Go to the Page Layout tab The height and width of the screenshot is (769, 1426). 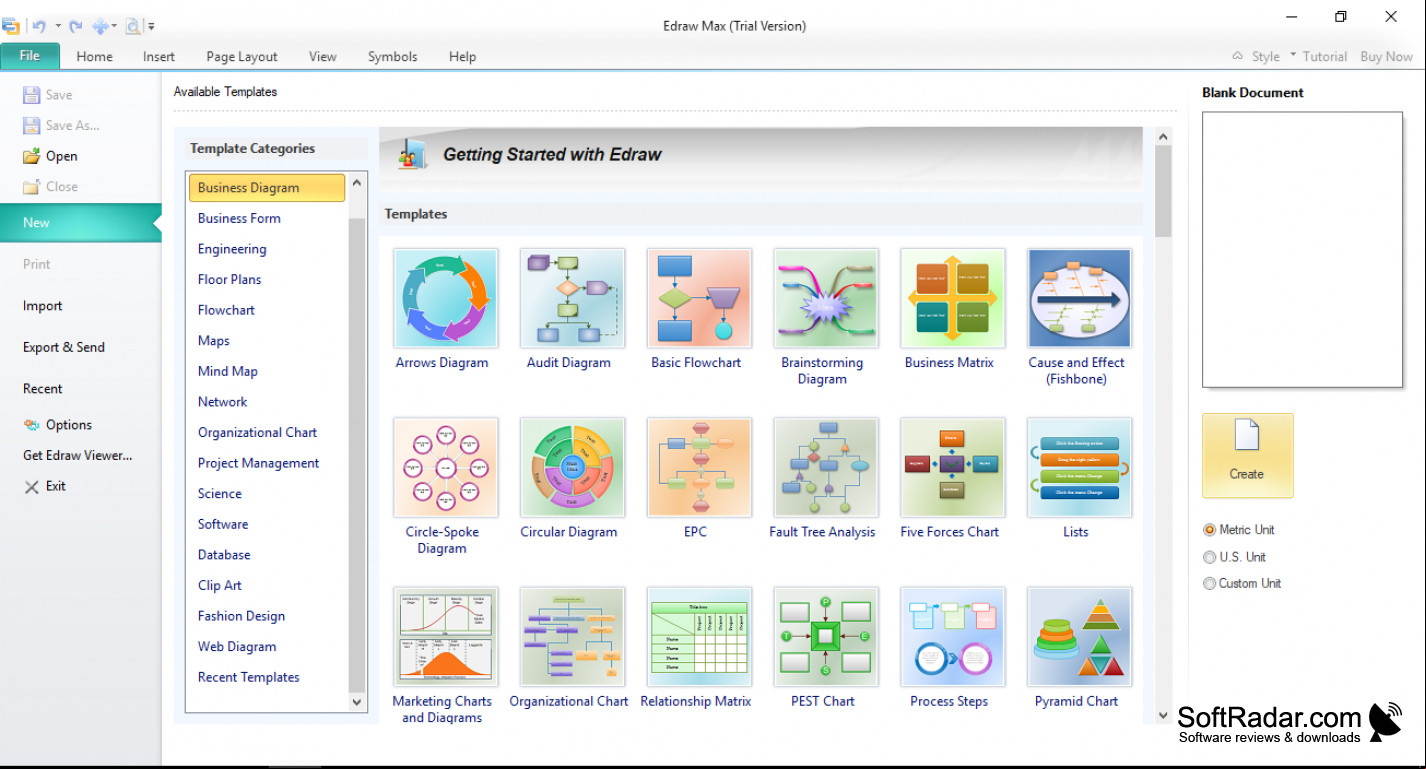[242, 56]
